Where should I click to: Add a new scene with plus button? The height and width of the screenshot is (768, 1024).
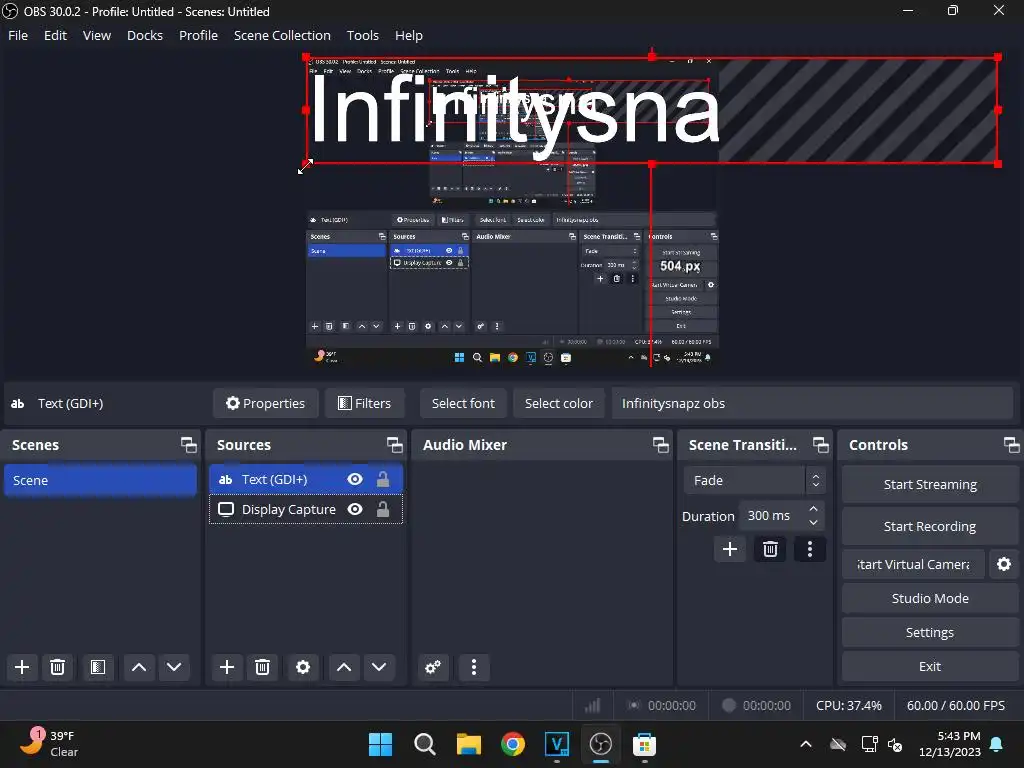[x=22, y=667]
